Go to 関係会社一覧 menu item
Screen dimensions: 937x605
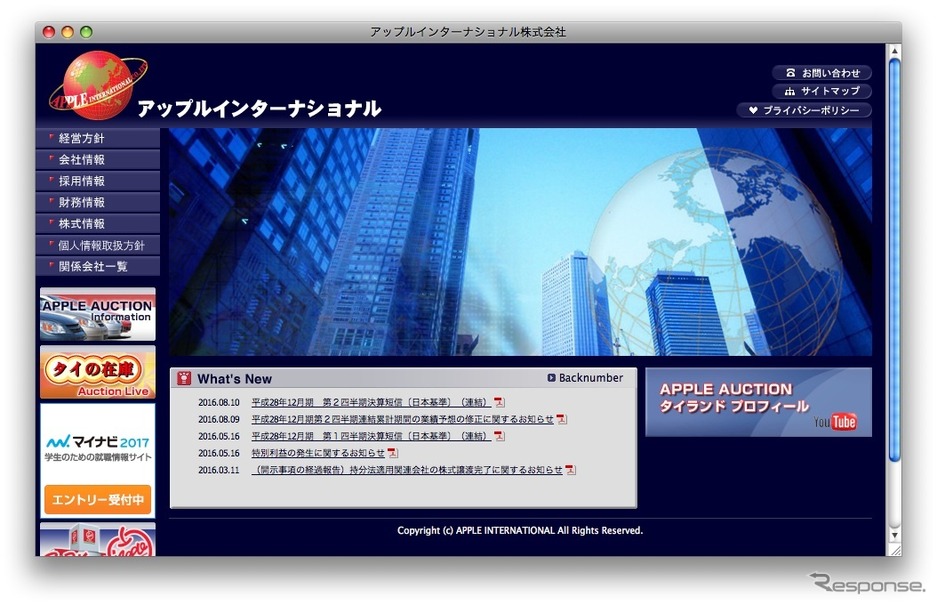[97, 266]
